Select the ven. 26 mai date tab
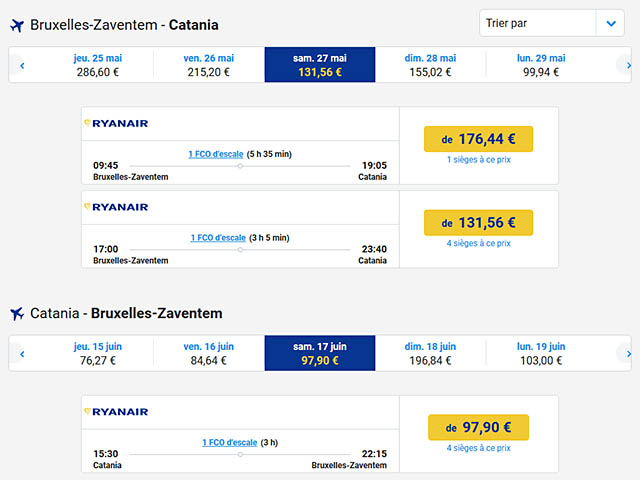 tap(208, 65)
